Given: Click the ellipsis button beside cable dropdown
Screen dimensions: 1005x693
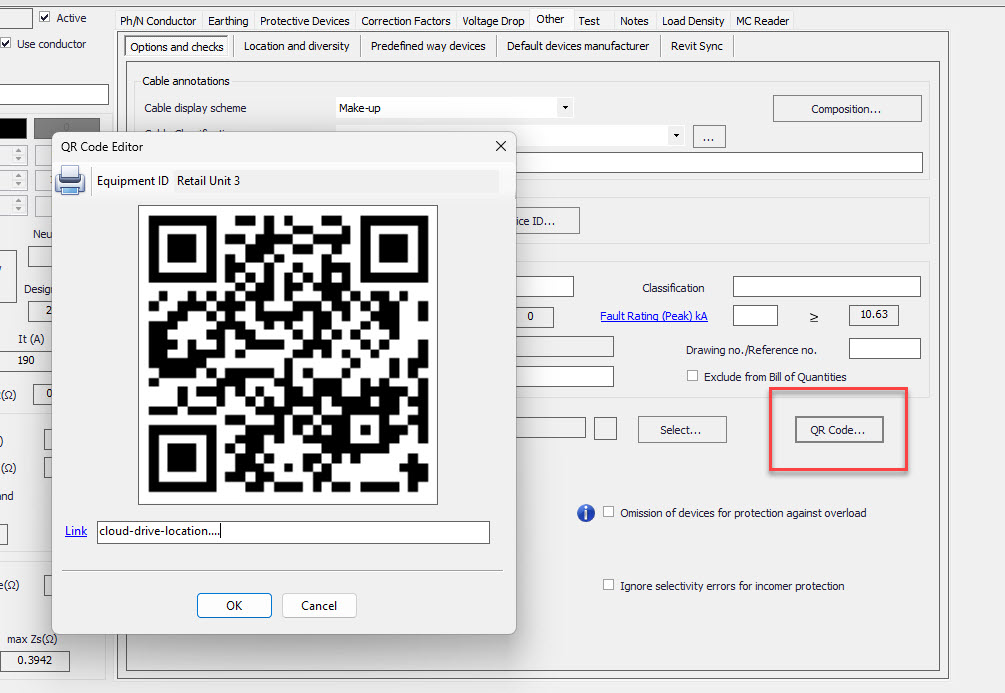Looking at the screenshot, I should pyautogui.click(x=709, y=137).
